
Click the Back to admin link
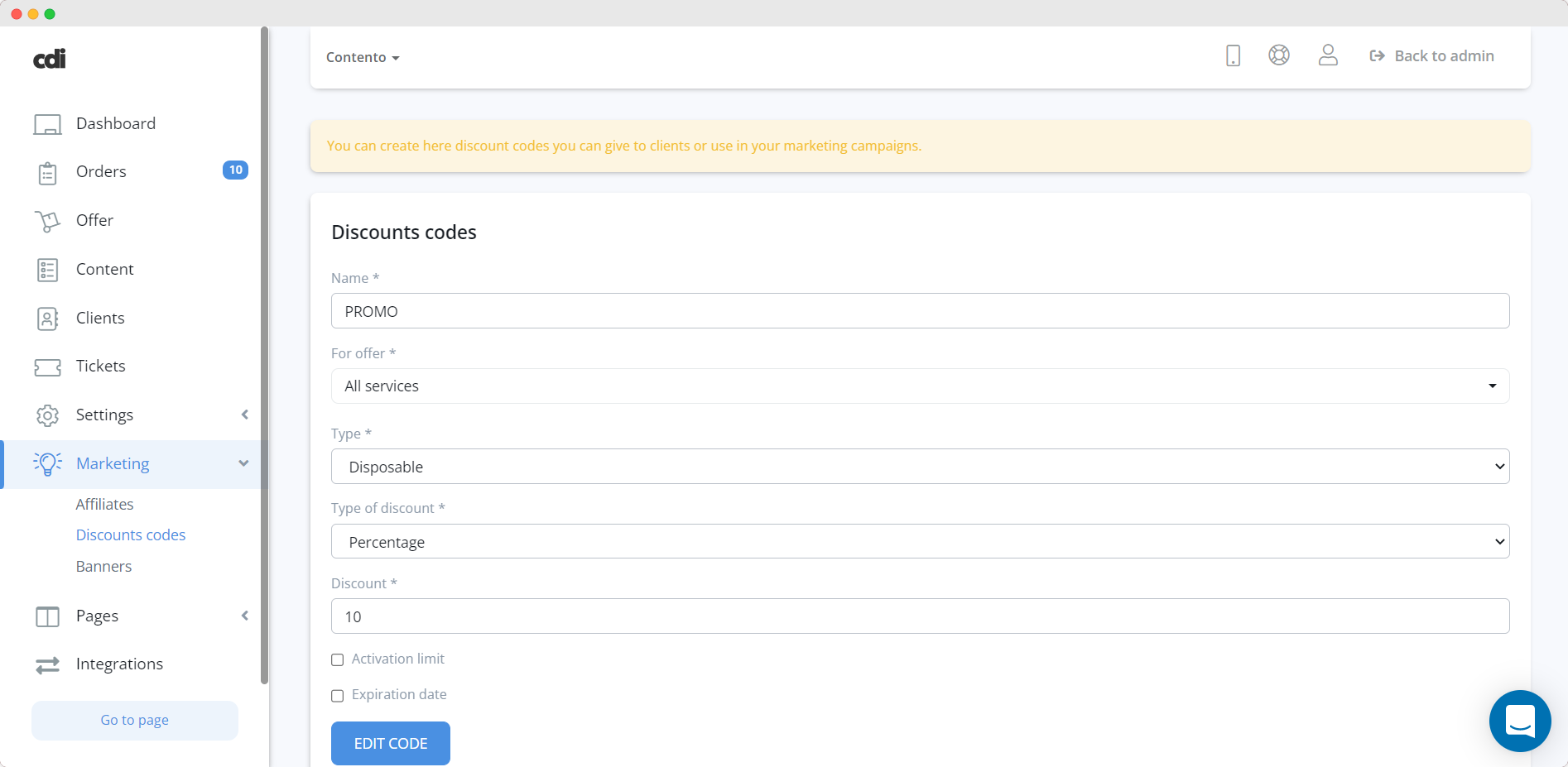pos(1432,55)
